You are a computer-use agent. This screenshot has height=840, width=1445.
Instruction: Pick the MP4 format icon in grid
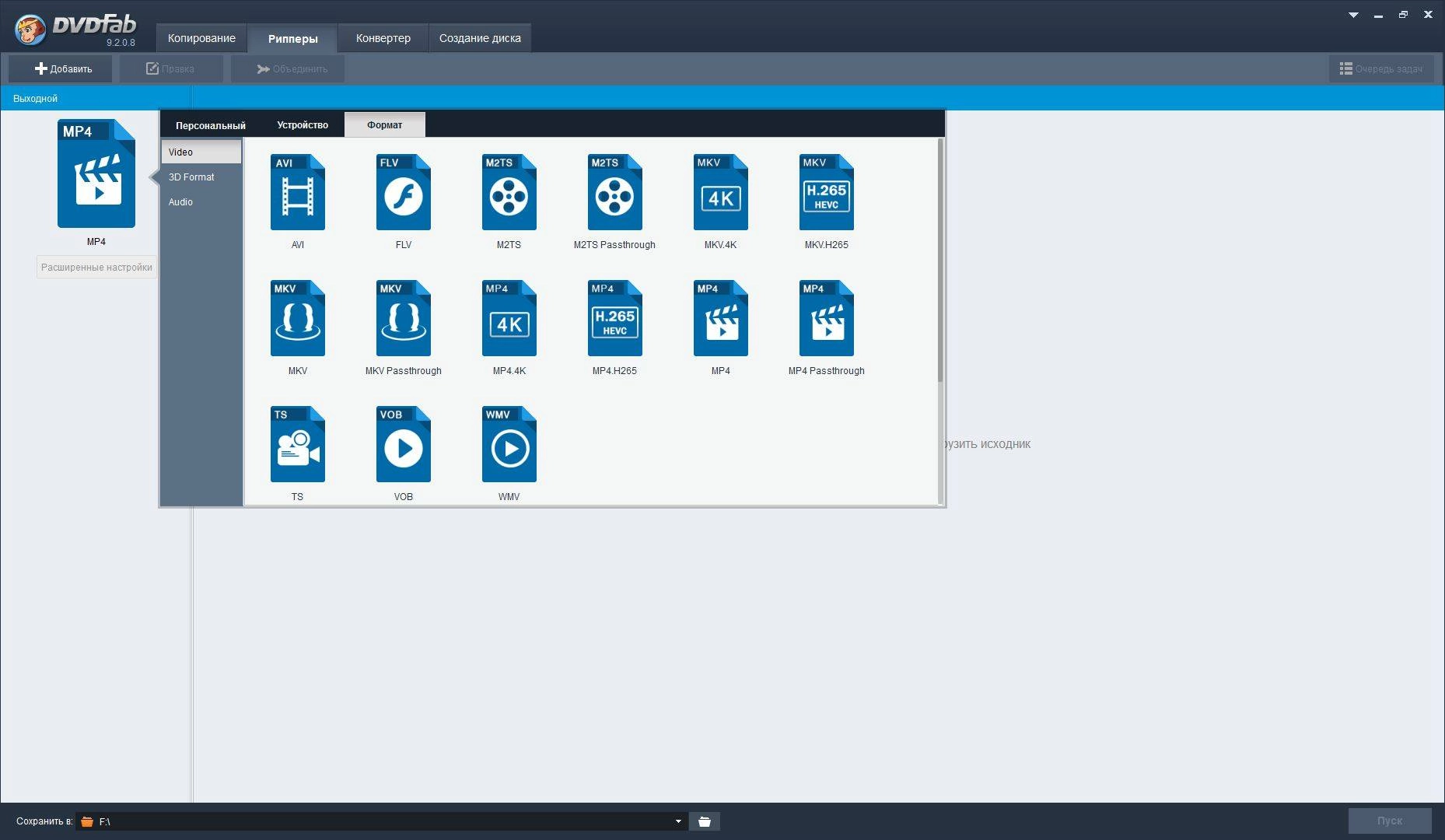(x=721, y=318)
